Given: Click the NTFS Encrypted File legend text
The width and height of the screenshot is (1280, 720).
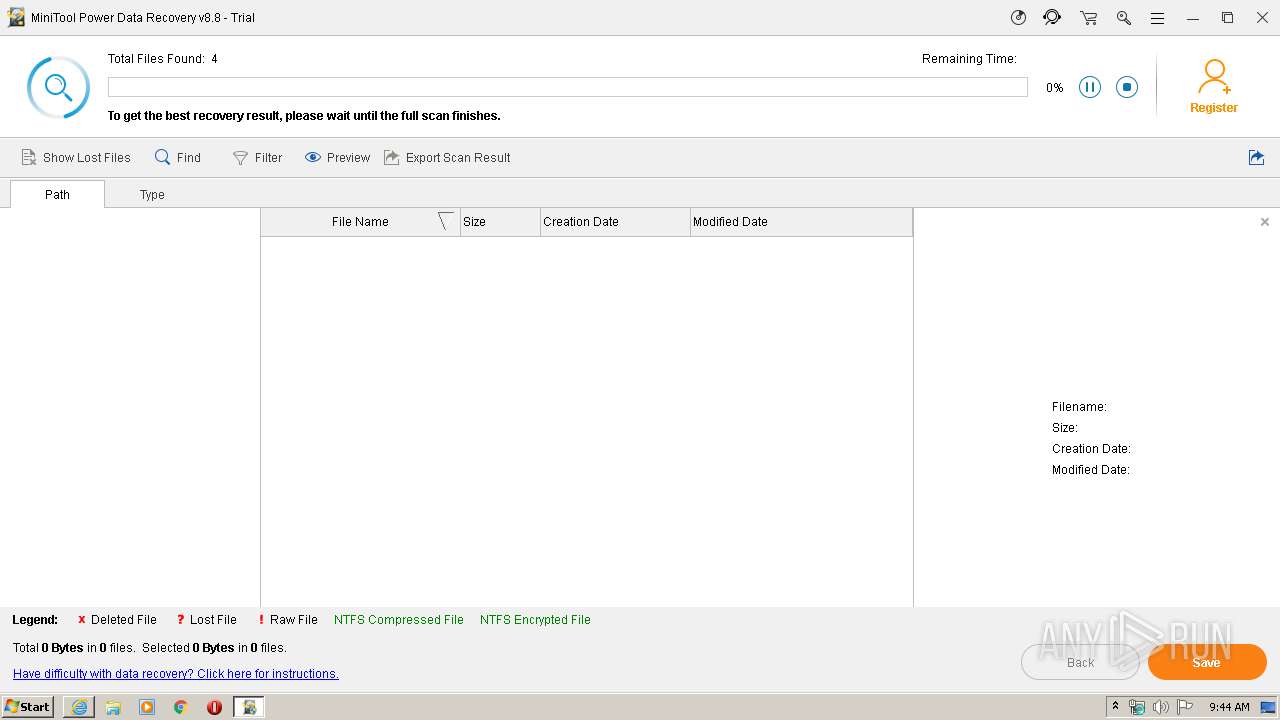Looking at the screenshot, I should point(535,620).
